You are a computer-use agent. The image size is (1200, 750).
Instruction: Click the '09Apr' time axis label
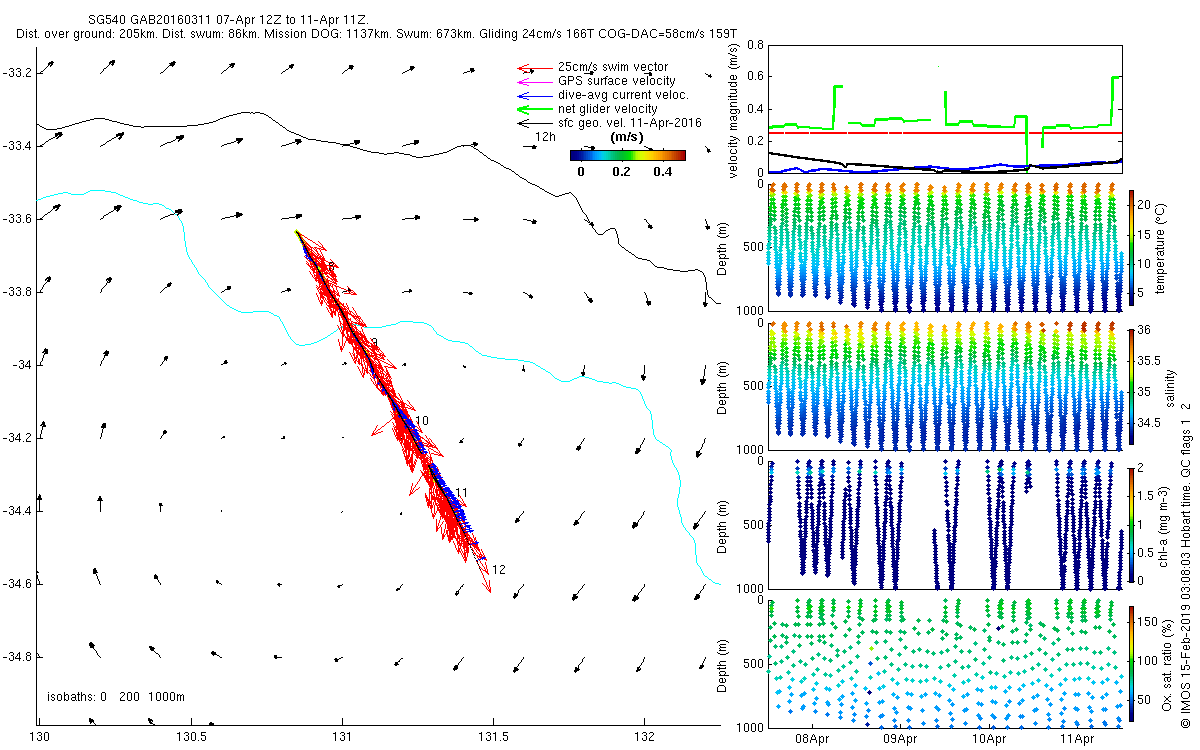point(901,740)
